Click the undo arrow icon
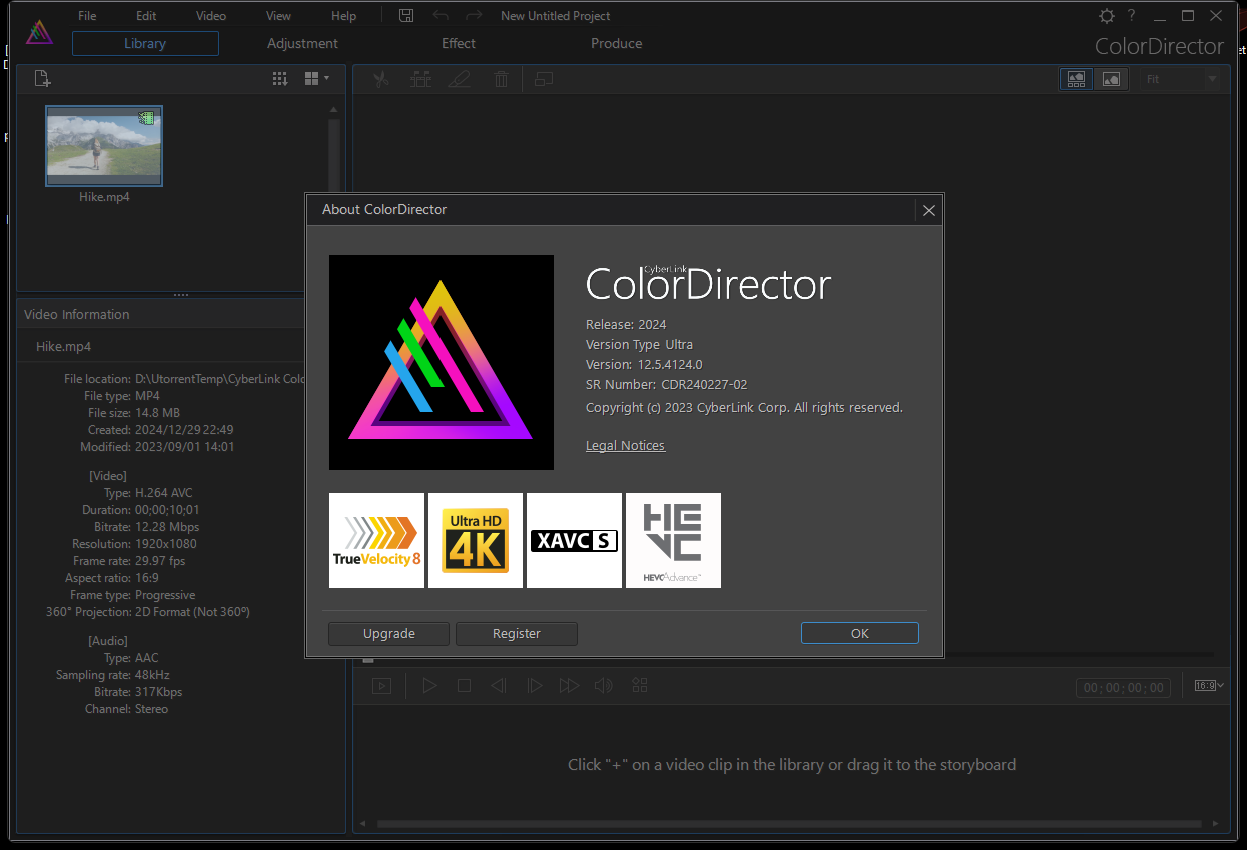Screen dimensions: 1247x850 coord(440,16)
